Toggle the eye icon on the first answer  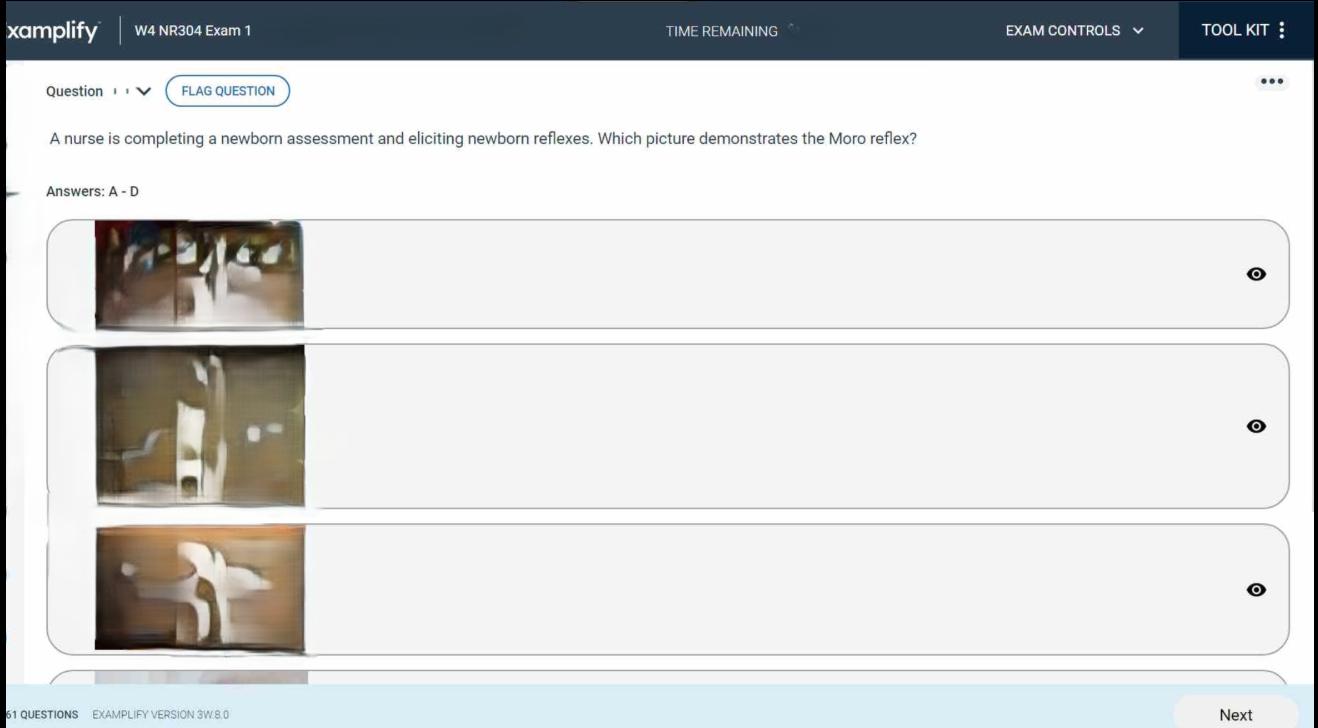coord(1257,274)
